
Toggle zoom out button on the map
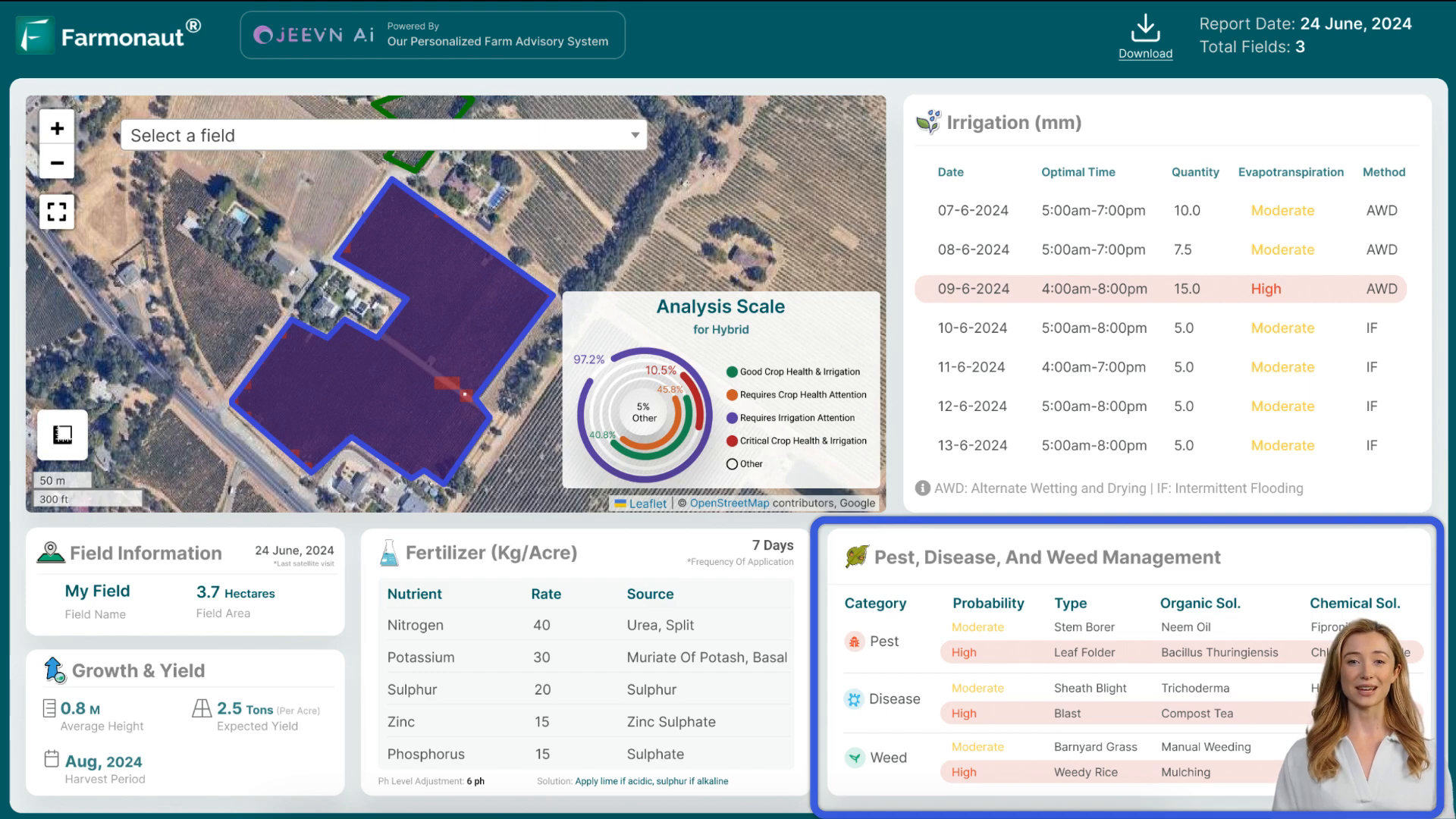57,162
